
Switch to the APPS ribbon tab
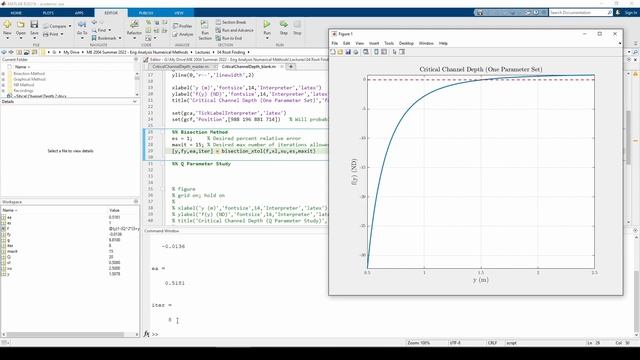point(79,13)
